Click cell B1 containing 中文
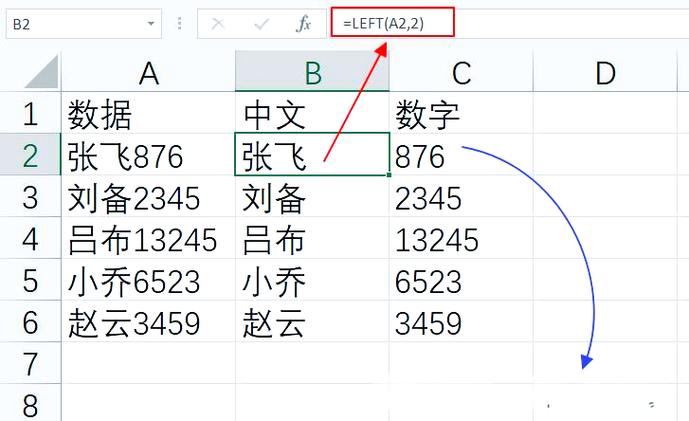The image size is (689, 421). coord(312,113)
